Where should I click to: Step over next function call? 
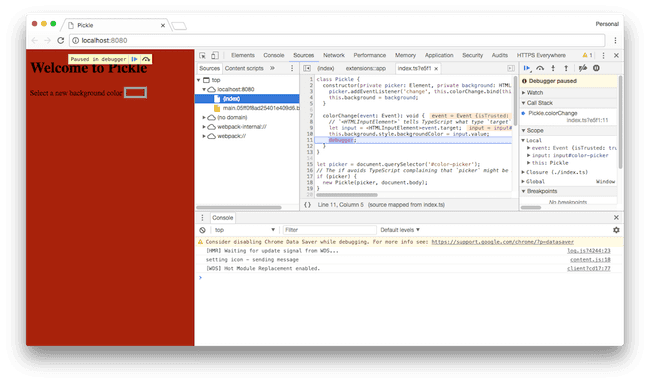pyautogui.click(x=540, y=68)
